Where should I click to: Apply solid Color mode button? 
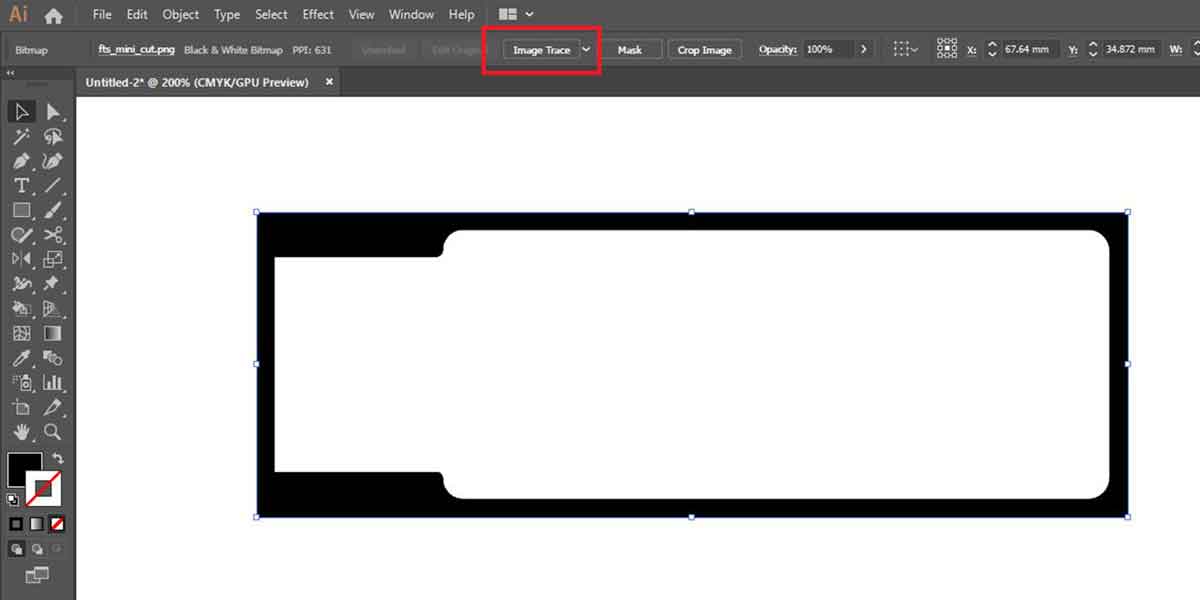point(16,523)
